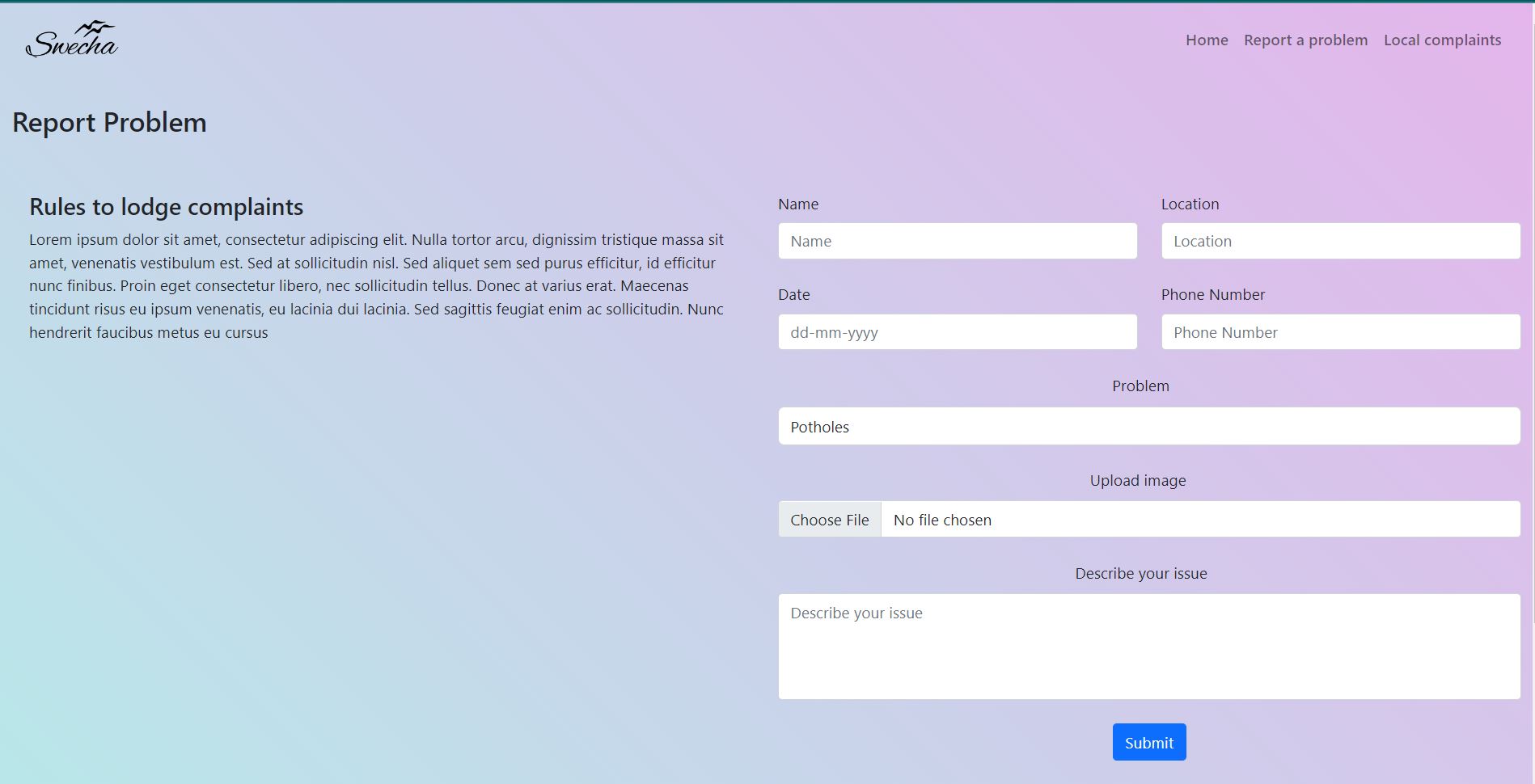The height and width of the screenshot is (784, 1535).
Task: Click the Name field label
Action: [798, 204]
